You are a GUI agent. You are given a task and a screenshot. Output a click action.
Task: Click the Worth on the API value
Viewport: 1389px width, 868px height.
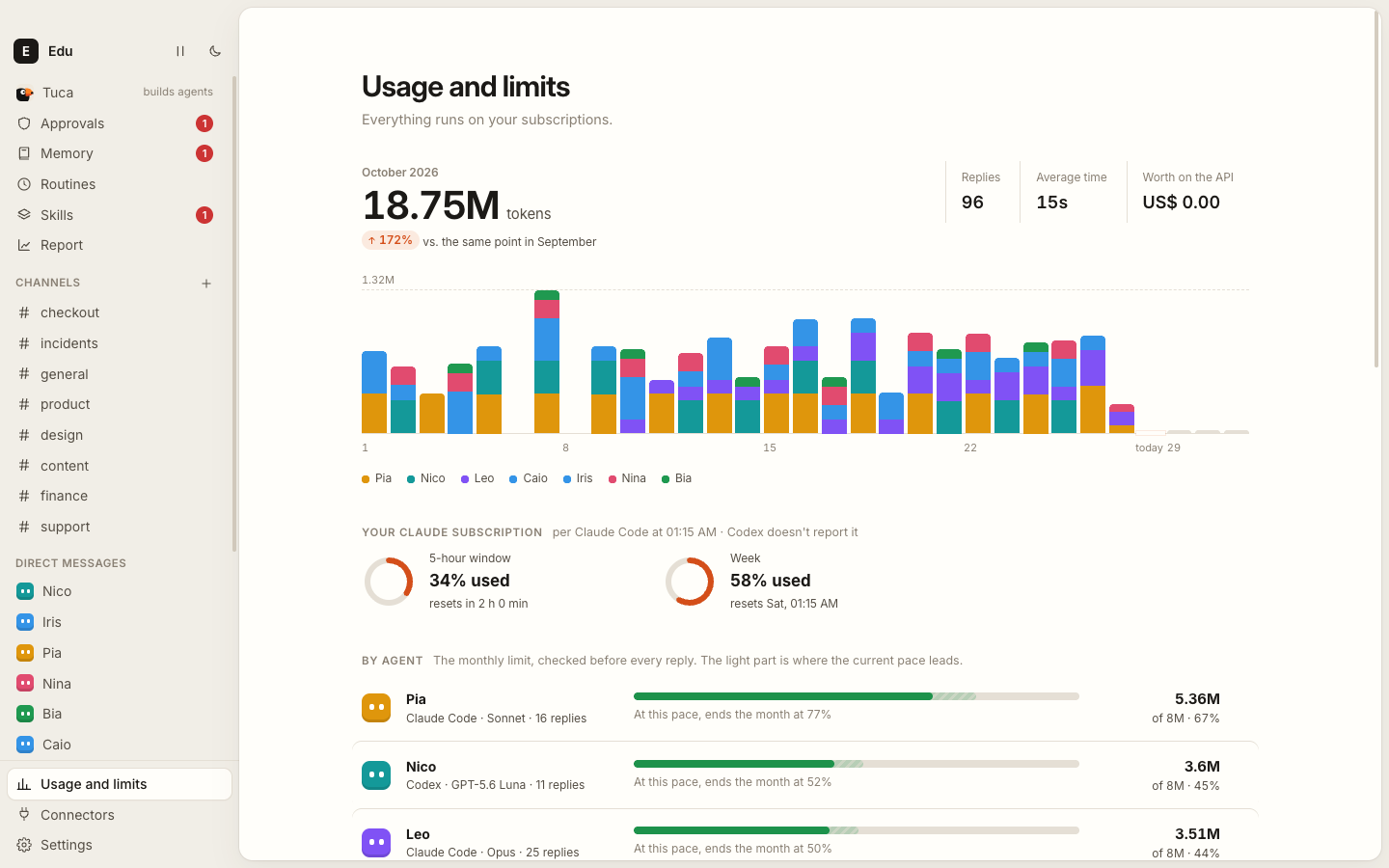tap(1182, 203)
